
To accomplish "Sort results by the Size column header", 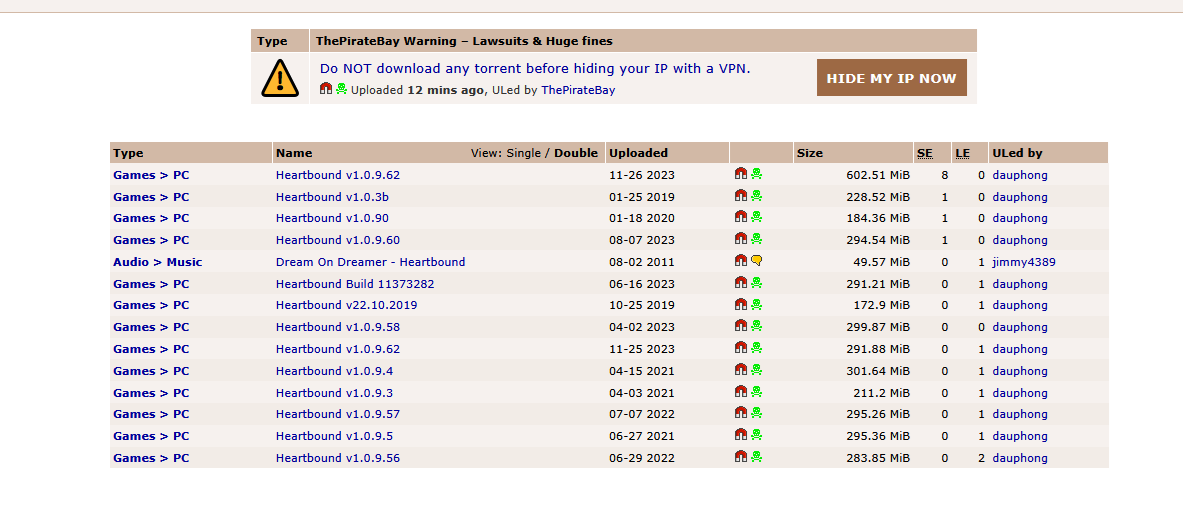I will (810, 153).
